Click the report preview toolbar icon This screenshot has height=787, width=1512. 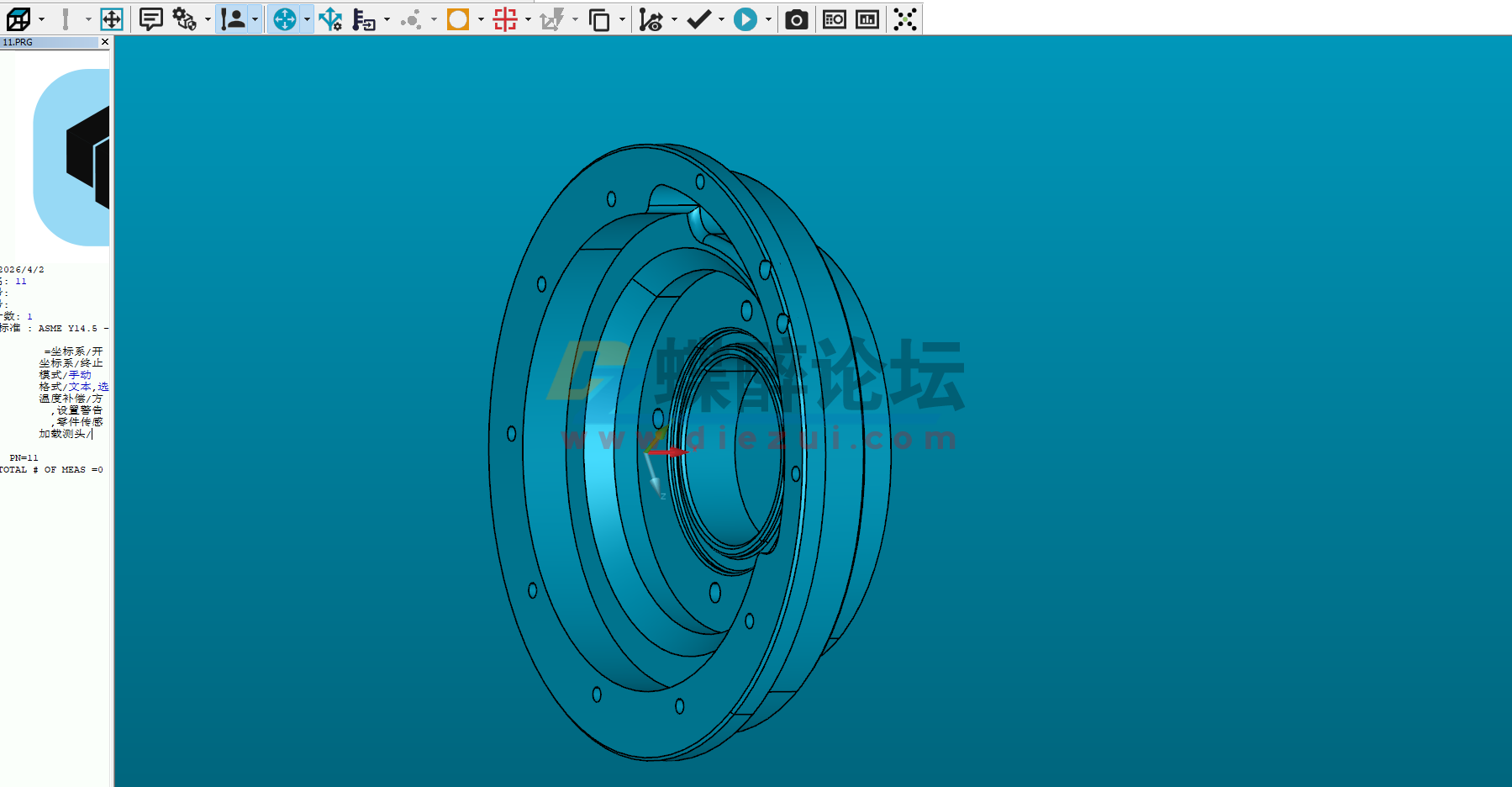[x=834, y=18]
